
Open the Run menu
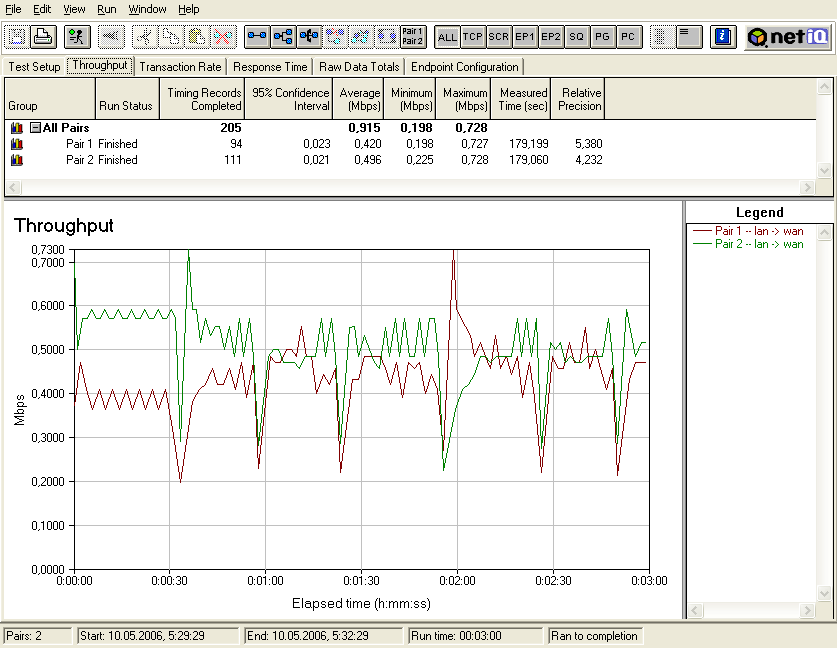[x=106, y=9]
